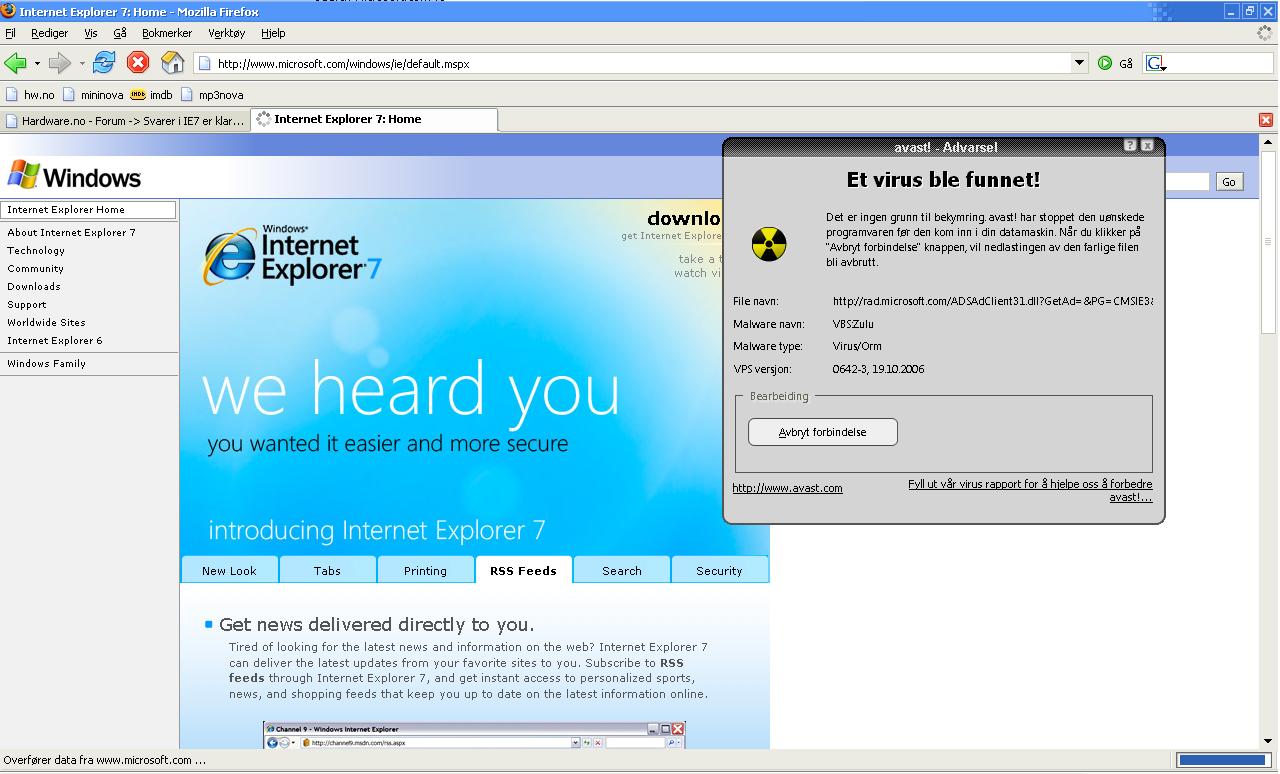The width and height of the screenshot is (1280, 774).
Task: Go back with the green arrow
Action: [15, 63]
